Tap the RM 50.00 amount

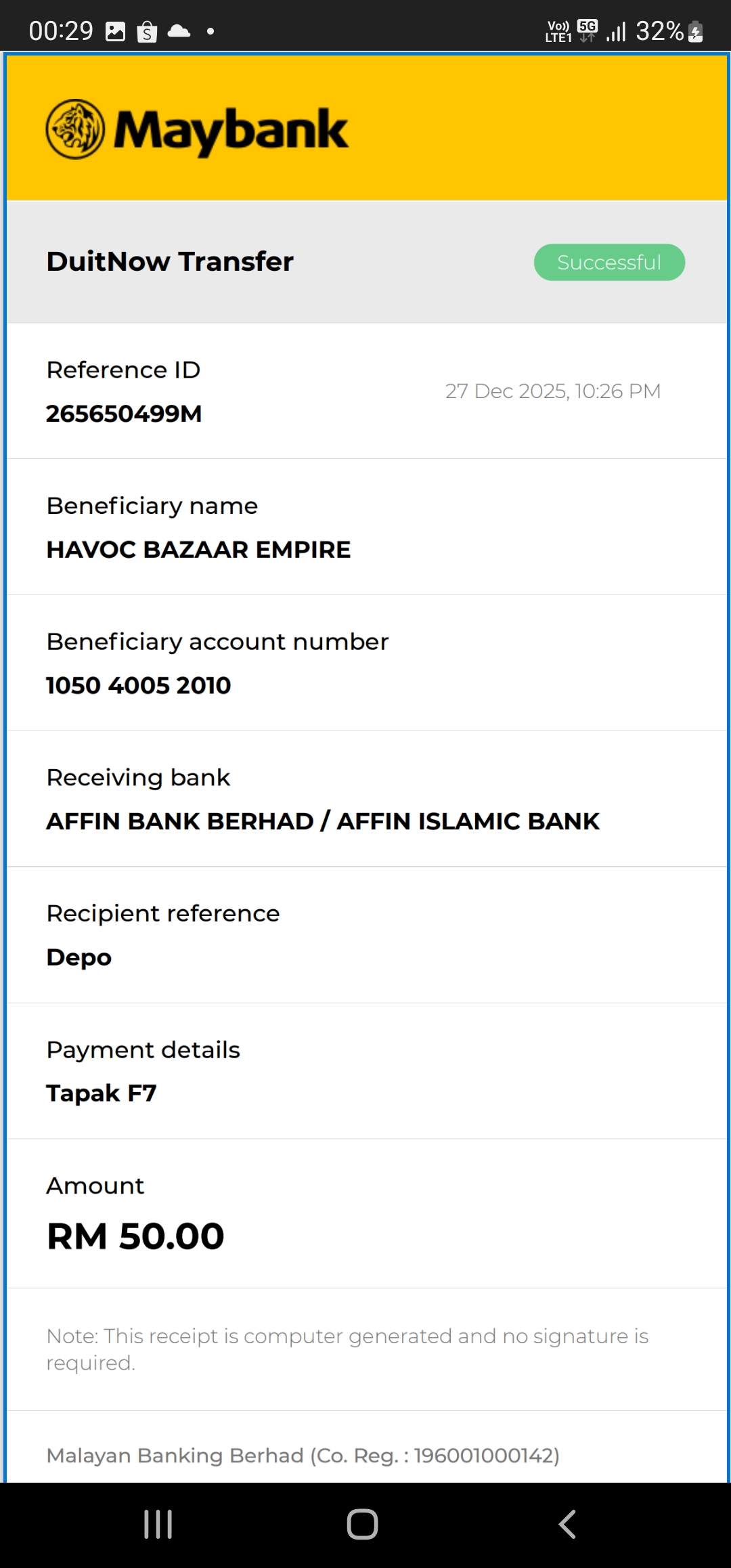tap(135, 1236)
